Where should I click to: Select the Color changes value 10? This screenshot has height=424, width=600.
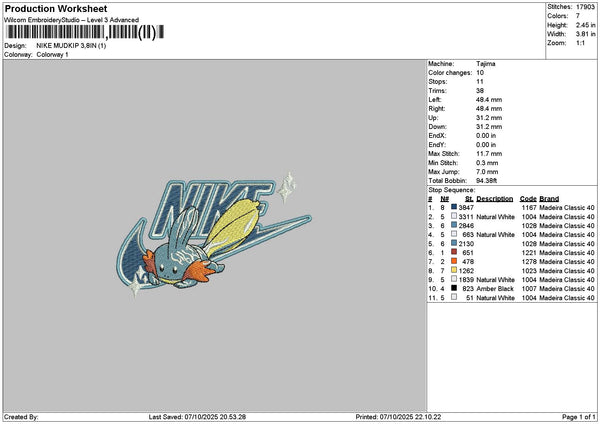[x=480, y=73]
